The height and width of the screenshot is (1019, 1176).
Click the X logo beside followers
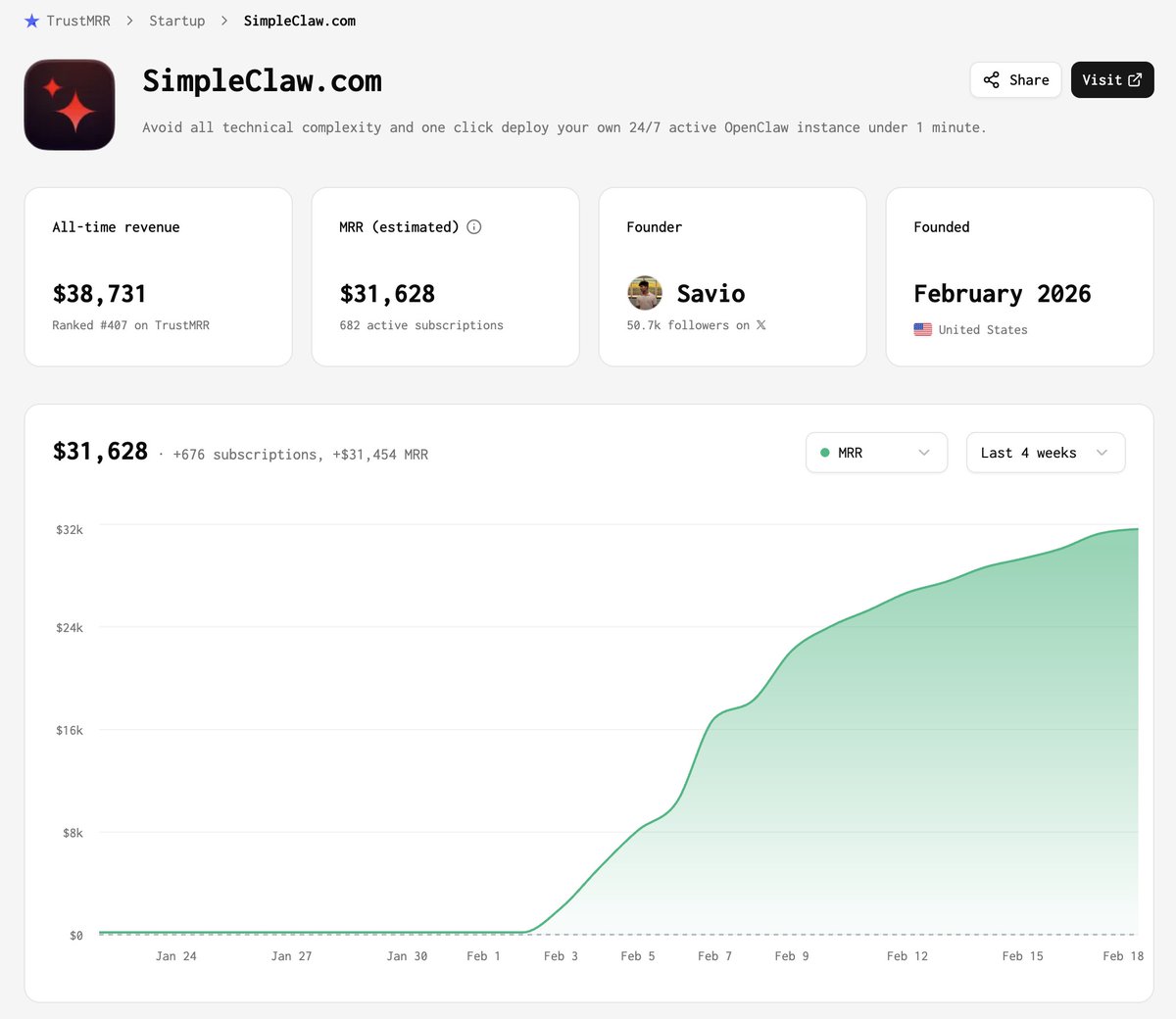pos(760,325)
